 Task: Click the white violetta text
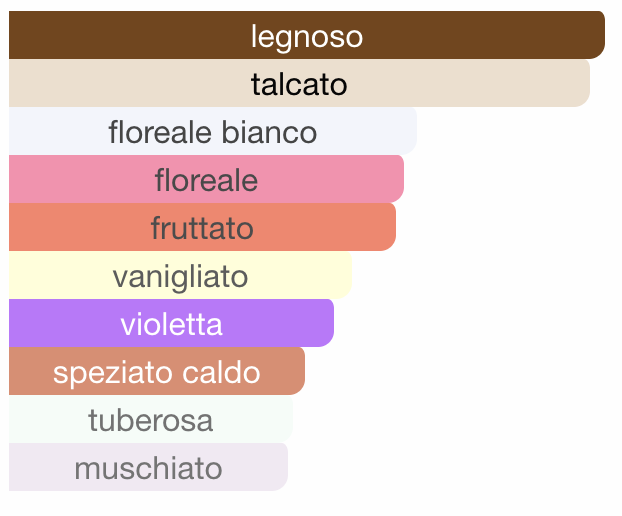[171, 324]
